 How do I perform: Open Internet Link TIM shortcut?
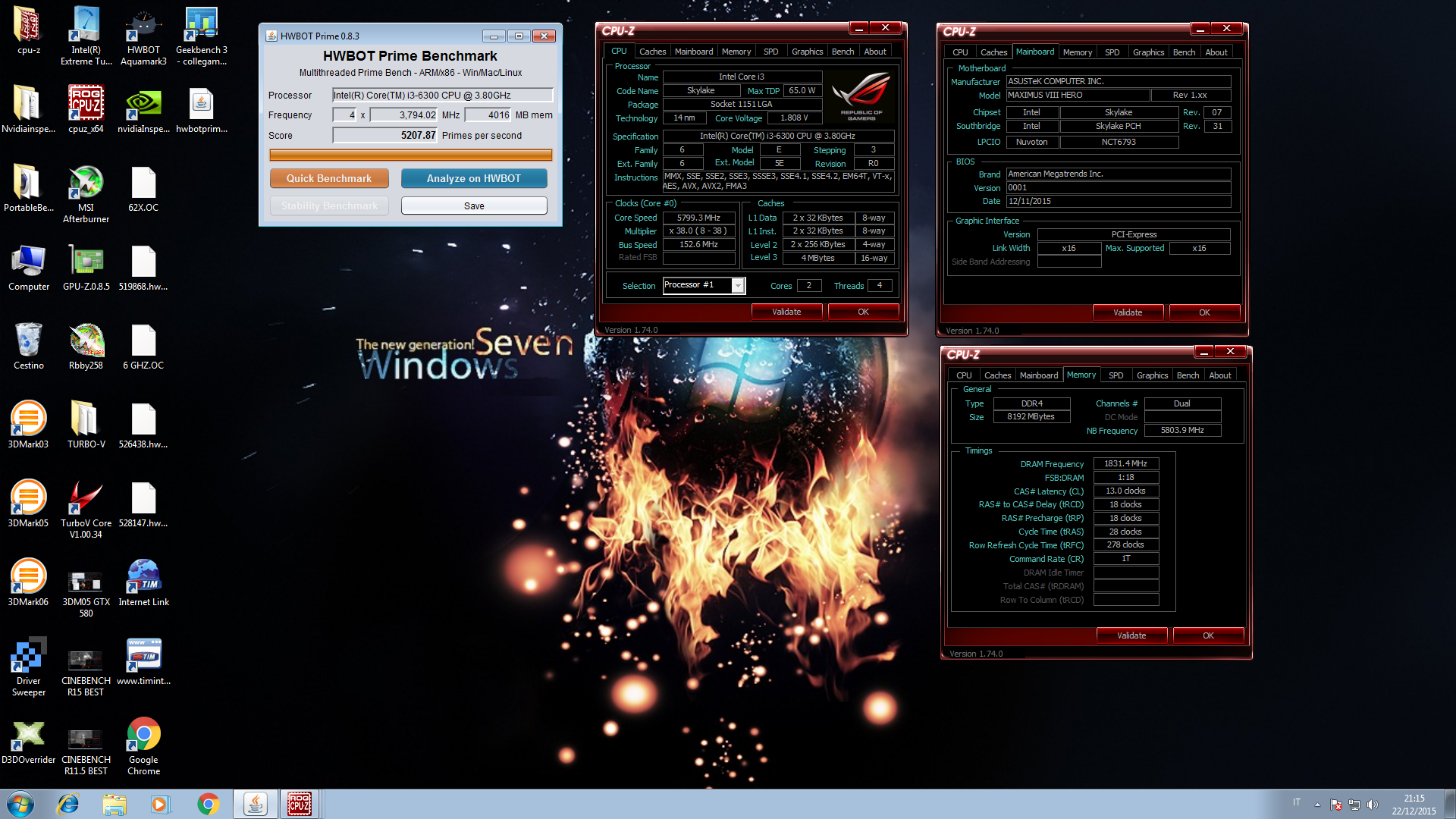(143, 582)
